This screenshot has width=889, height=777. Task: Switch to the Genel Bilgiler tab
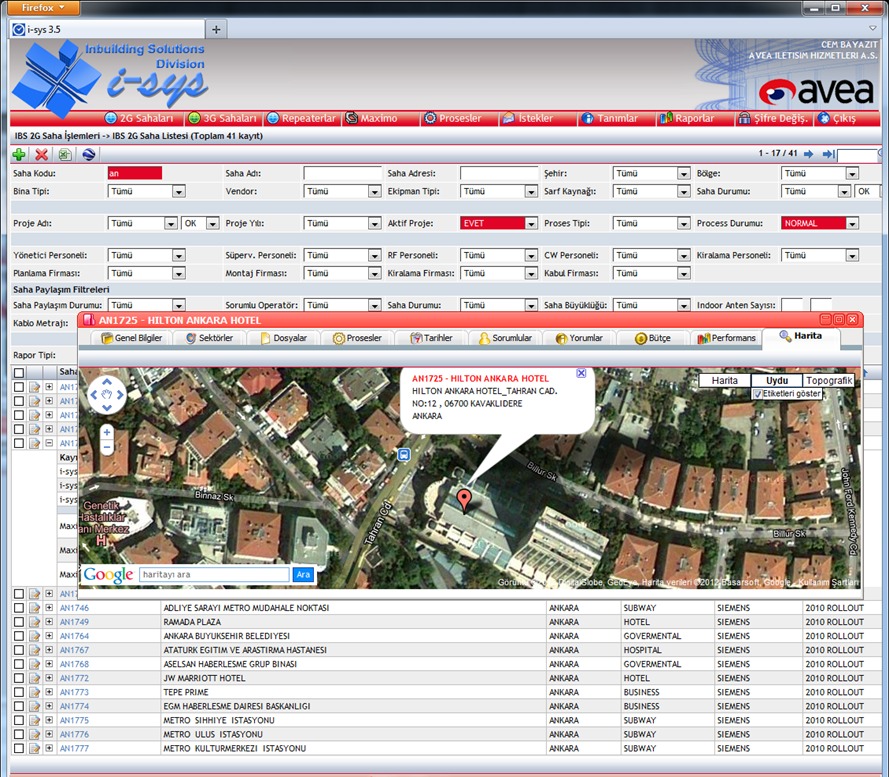click(132, 338)
